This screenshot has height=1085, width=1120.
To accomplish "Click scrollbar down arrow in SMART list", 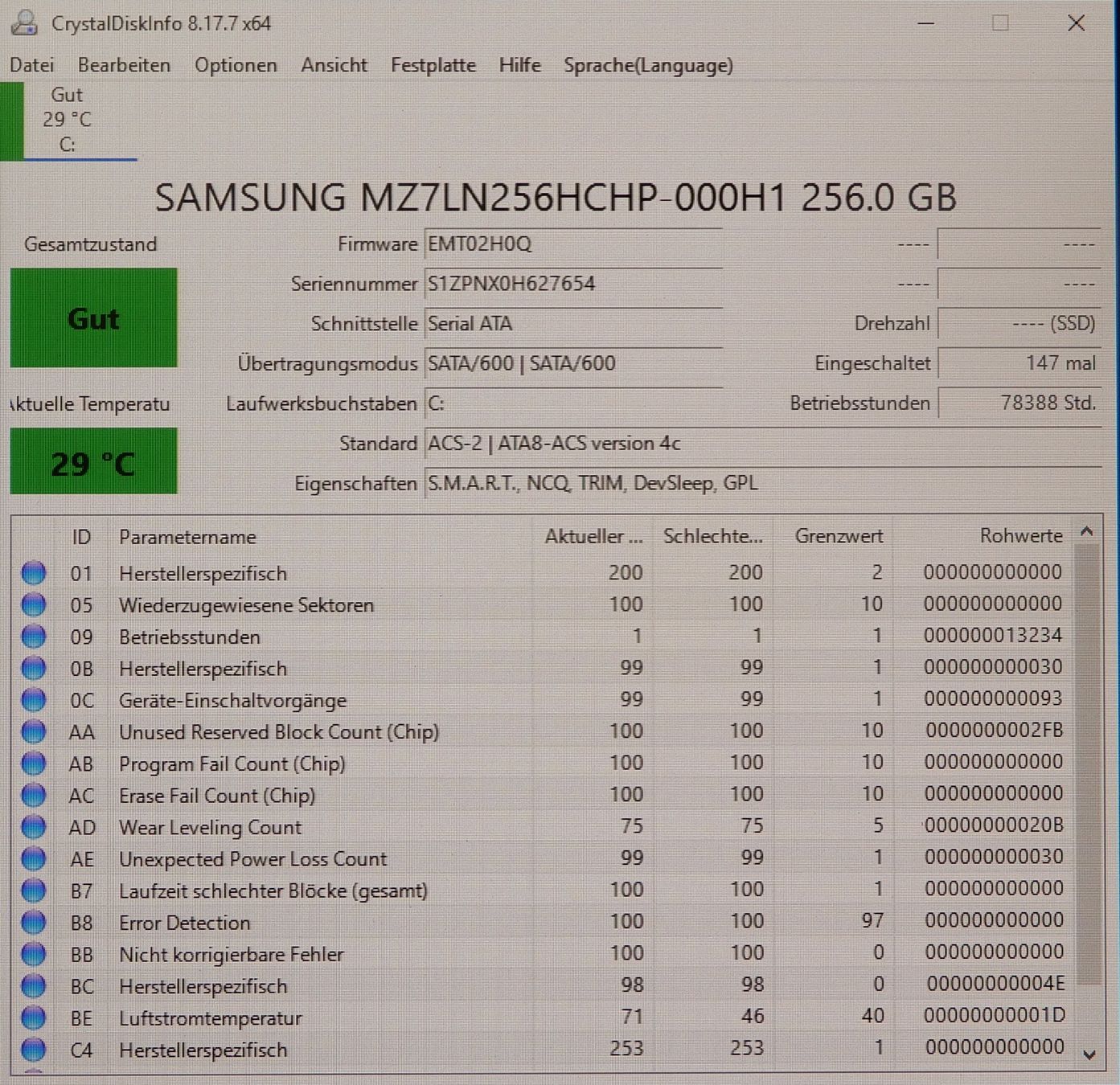I will pyautogui.click(x=1089, y=1054).
